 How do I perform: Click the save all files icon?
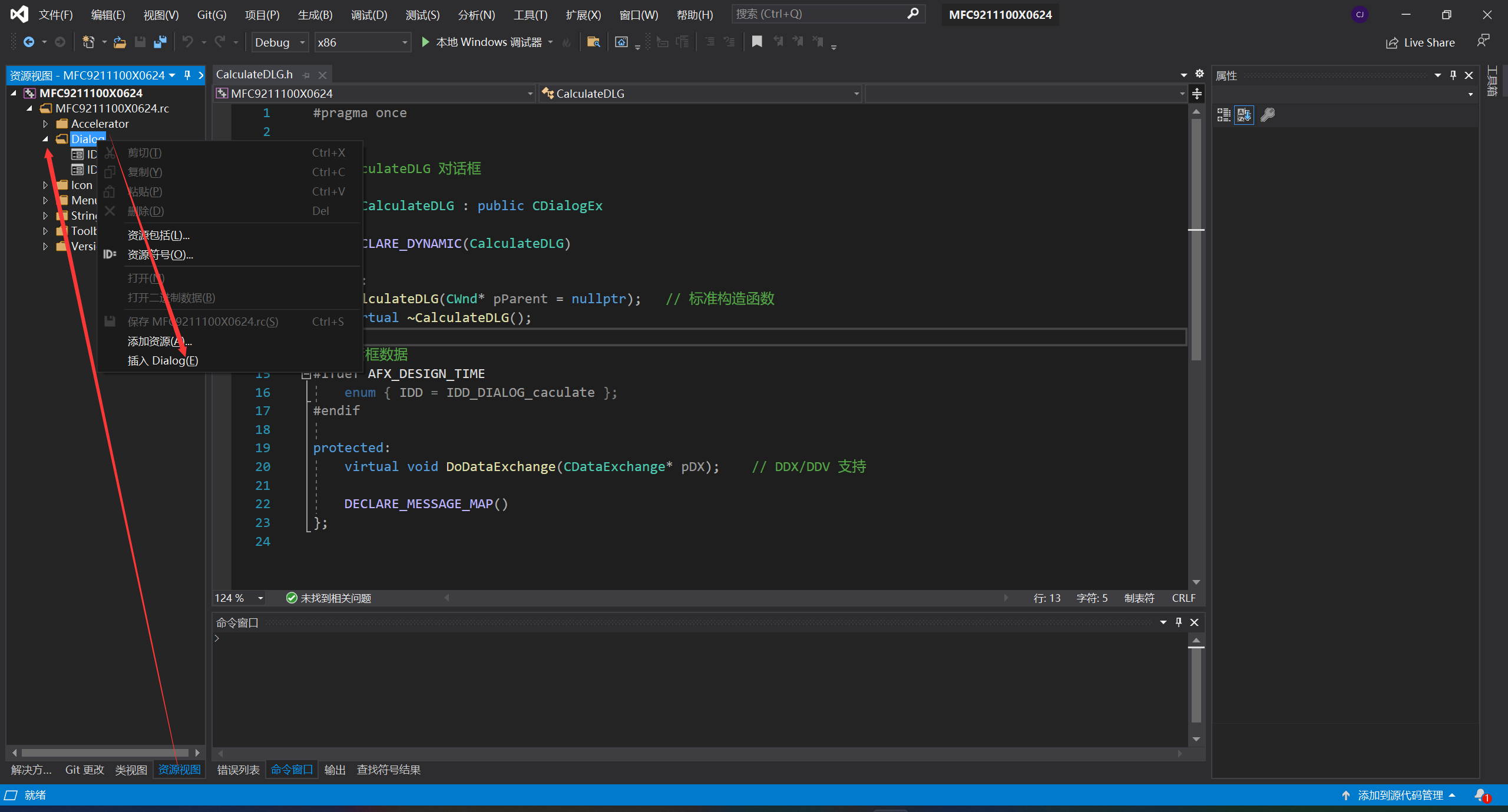(x=160, y=42)
